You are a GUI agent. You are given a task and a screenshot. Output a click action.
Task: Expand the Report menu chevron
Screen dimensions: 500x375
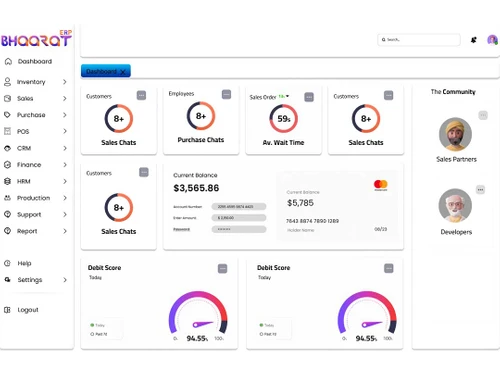click(65, 231)
